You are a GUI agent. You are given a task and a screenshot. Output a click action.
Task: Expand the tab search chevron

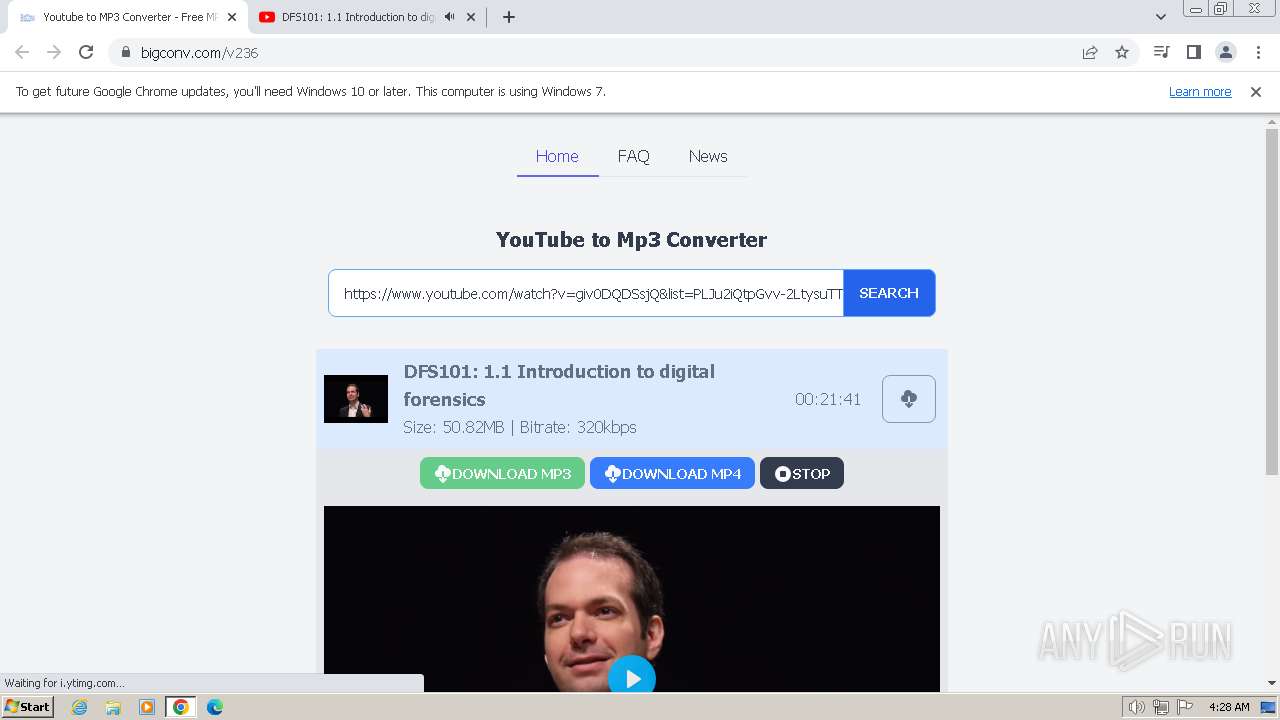[1160, 17]
